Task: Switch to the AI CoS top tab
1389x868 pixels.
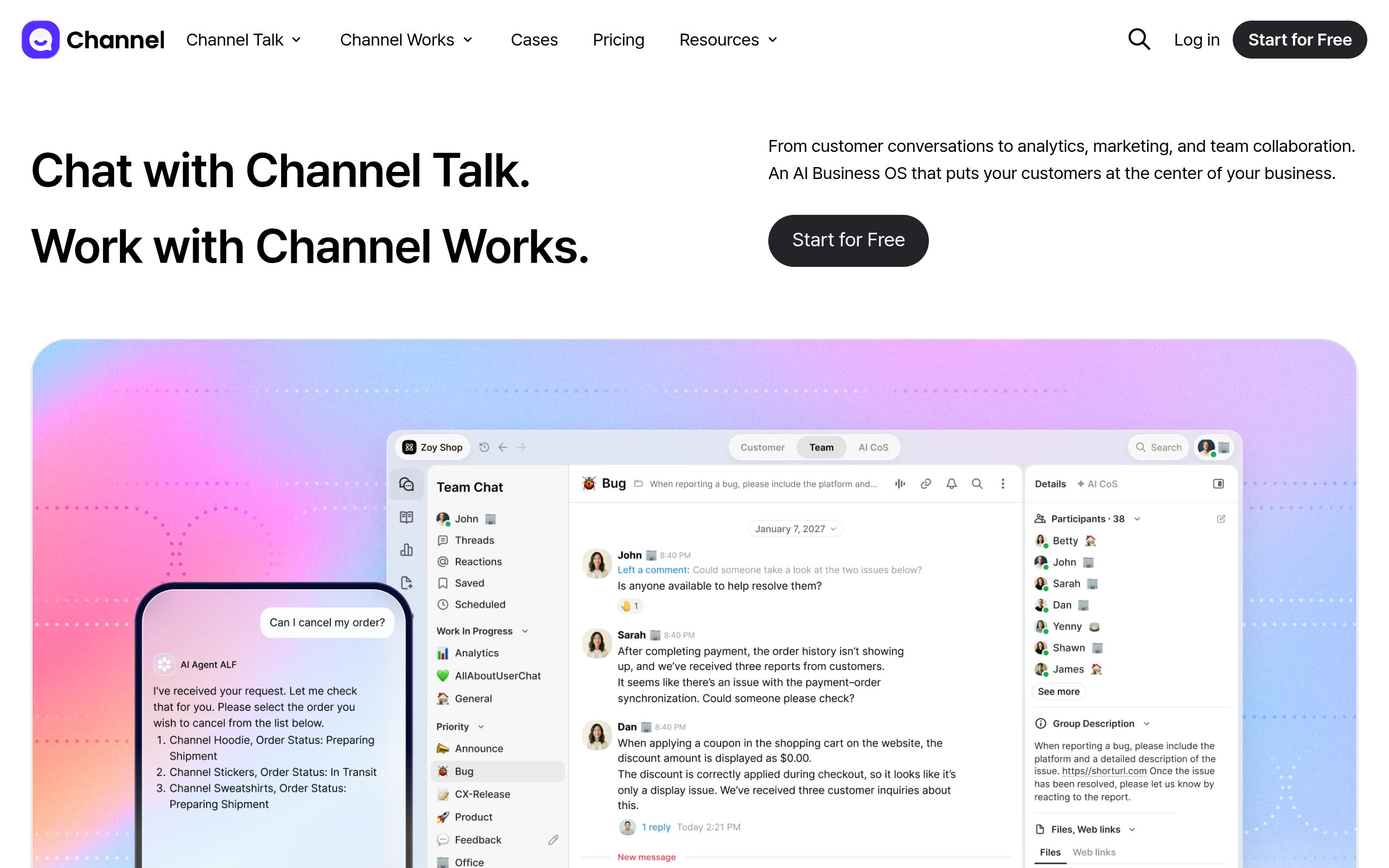Action: [873, 447]
